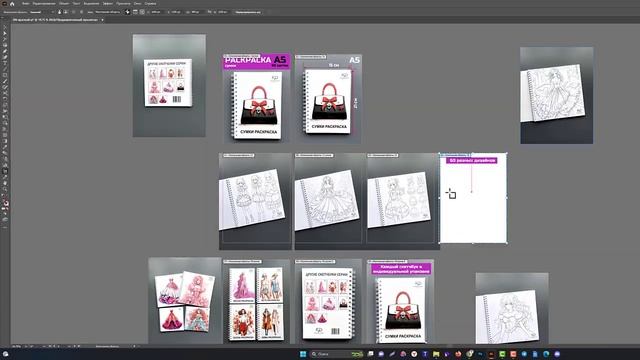Select the back cover artboard at top left
The width and height of the screenshot is (640, 360).
169,85
